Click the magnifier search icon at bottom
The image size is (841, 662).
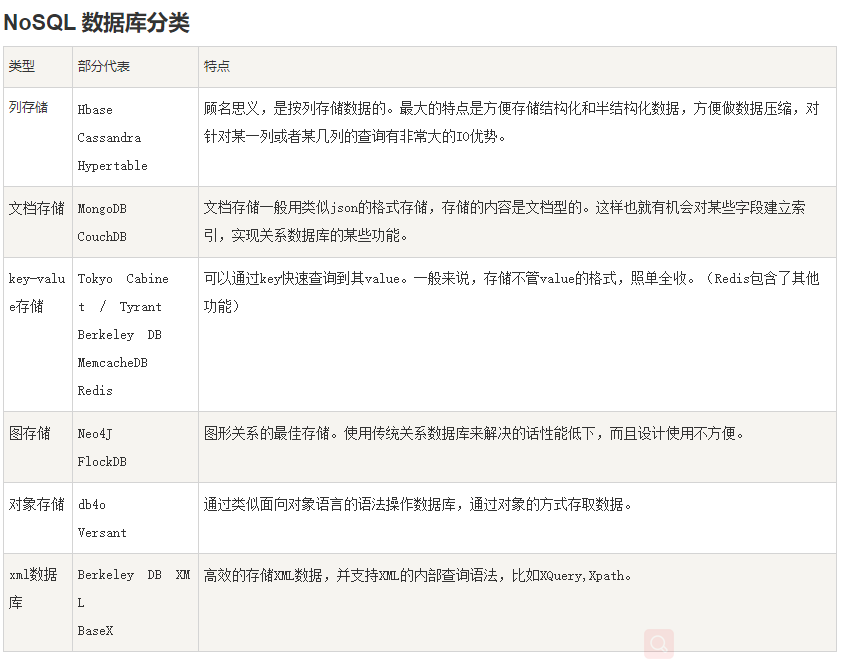(x=659, y=643)
